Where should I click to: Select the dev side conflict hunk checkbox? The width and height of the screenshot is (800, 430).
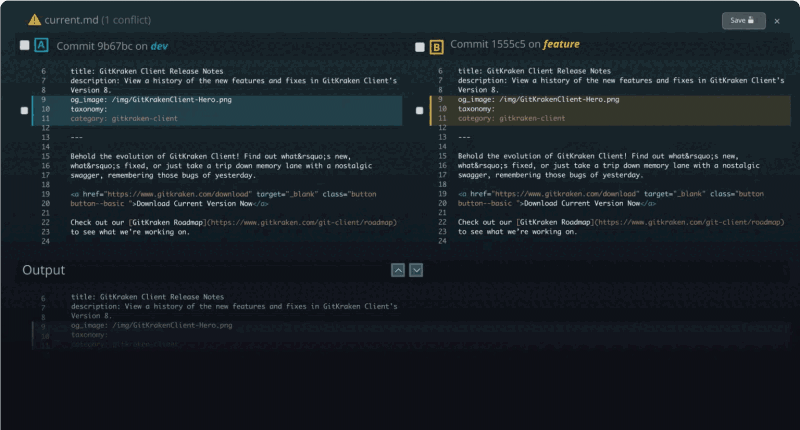coord(24,110)
